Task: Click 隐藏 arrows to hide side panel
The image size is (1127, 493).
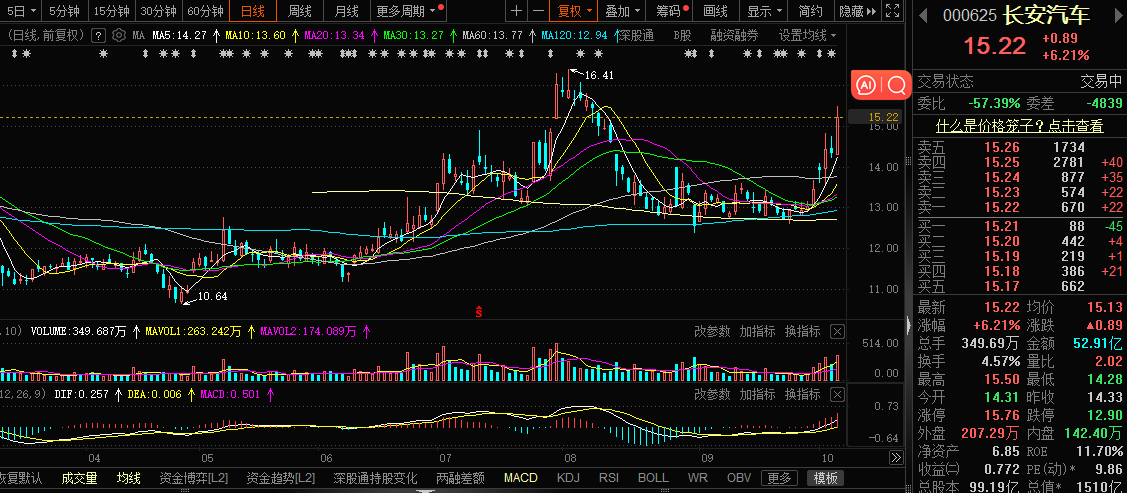Action: click(x=857, y=11)
